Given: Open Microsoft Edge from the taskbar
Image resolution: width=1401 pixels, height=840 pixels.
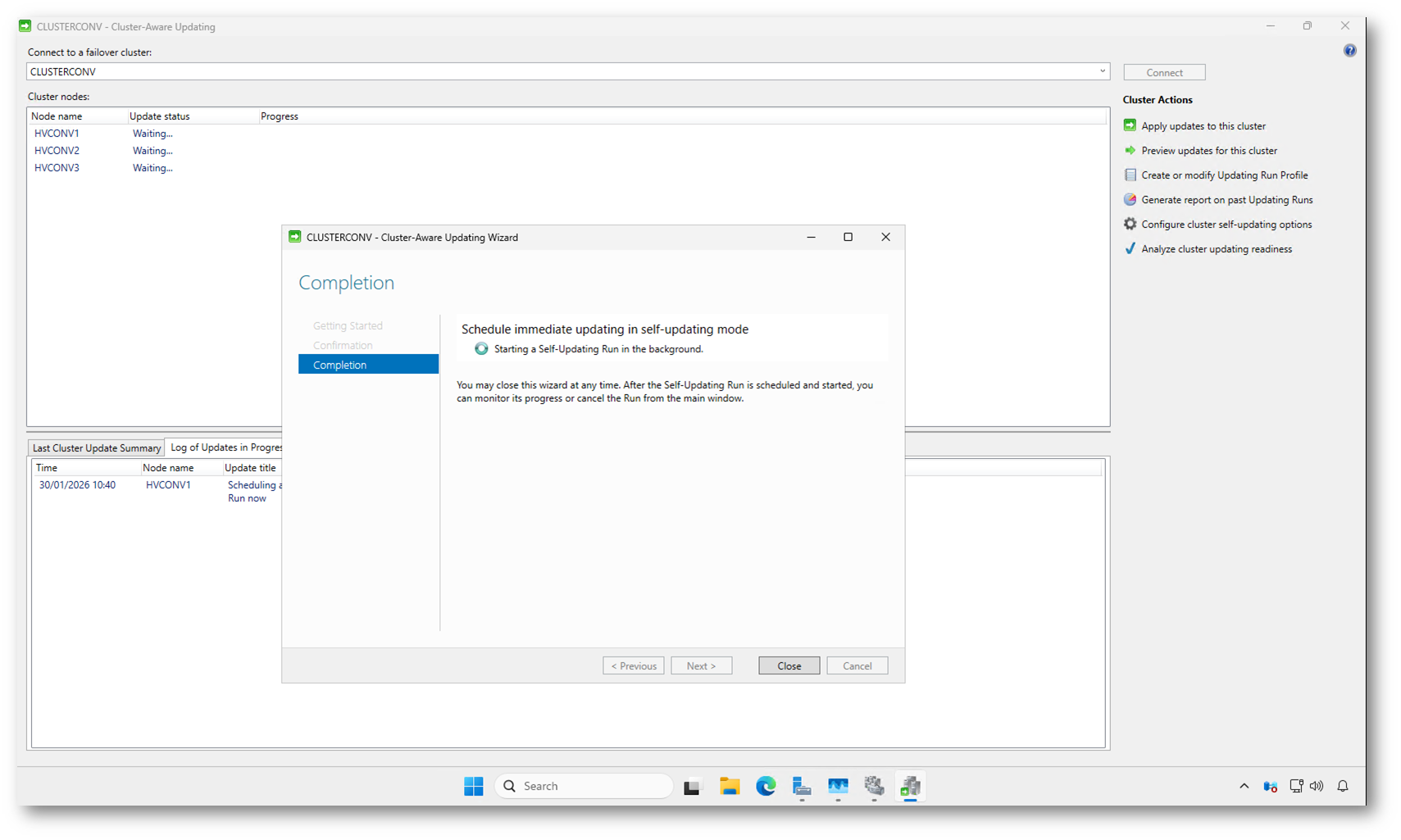Looking at the screenshot, I should (766, 786).
